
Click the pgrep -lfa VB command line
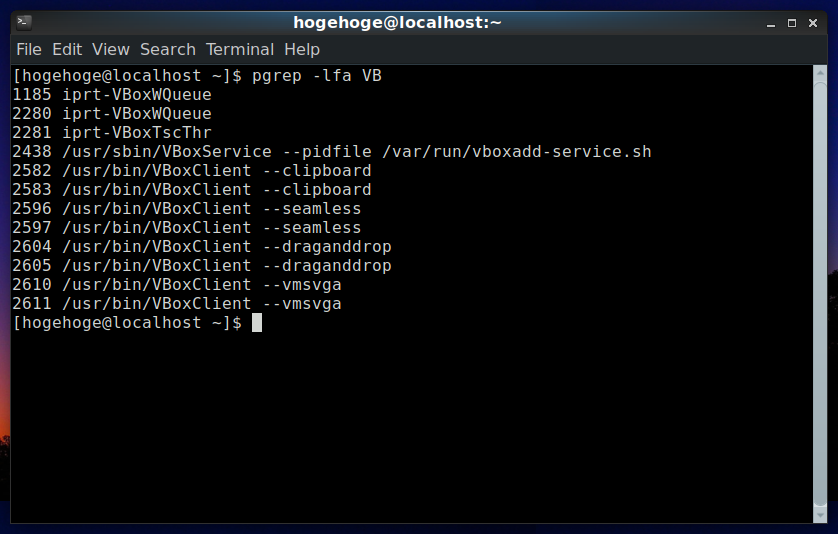tap(197, 76)
